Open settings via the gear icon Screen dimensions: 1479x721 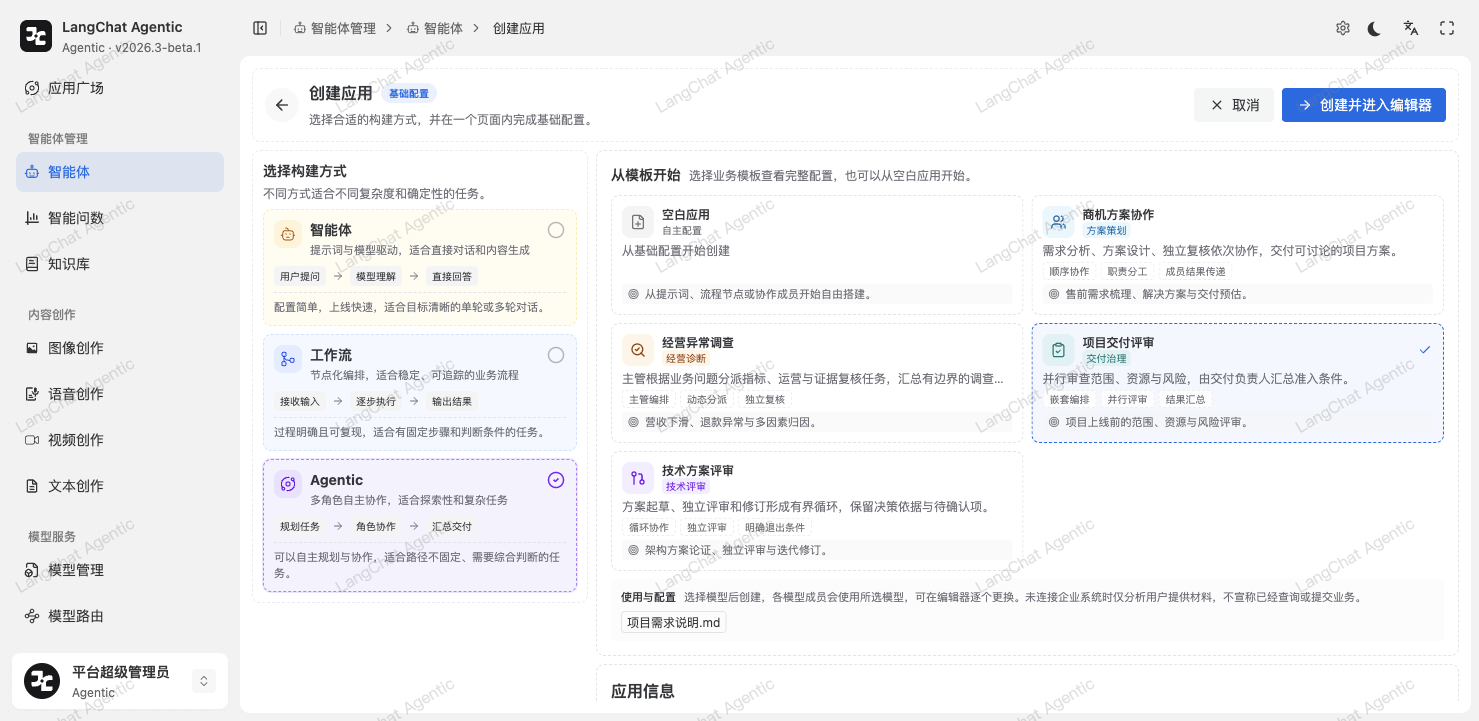coord(1343,28)
